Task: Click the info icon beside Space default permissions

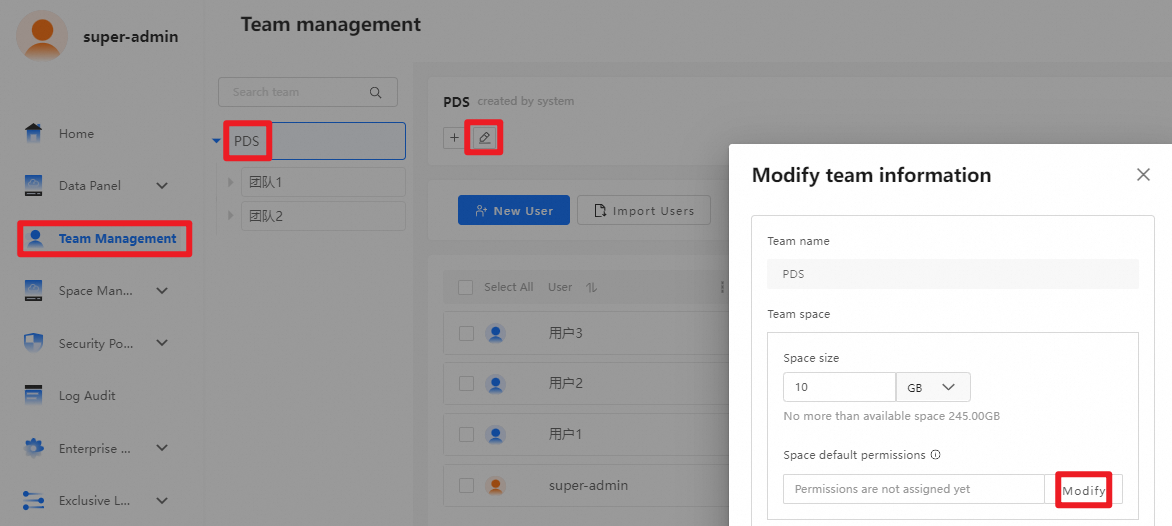Action: 935,454
